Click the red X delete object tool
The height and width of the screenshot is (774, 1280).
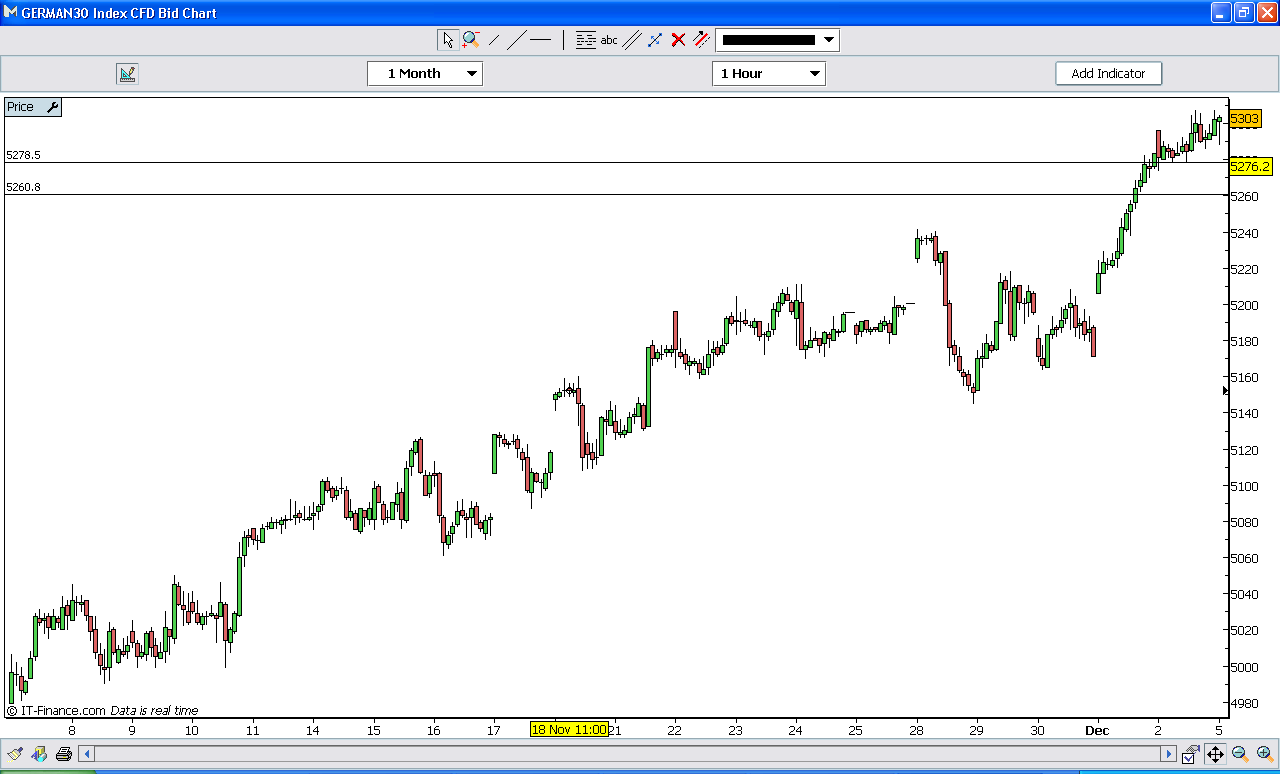click(678, 40)
